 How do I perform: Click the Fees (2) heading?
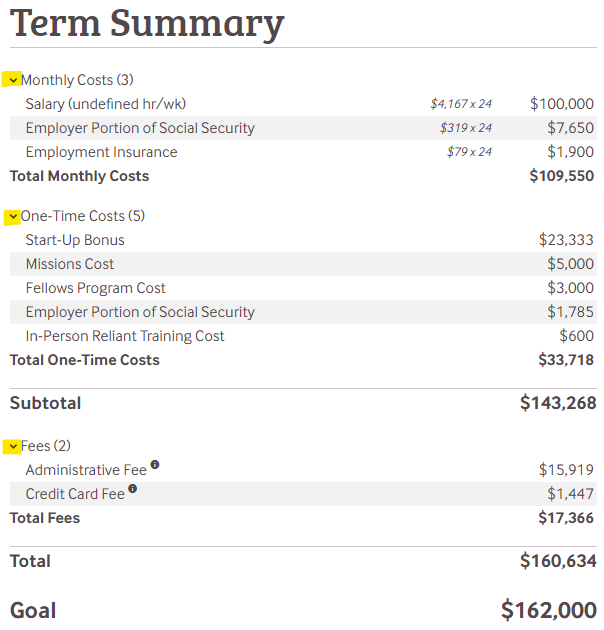(x=46, y=446)
